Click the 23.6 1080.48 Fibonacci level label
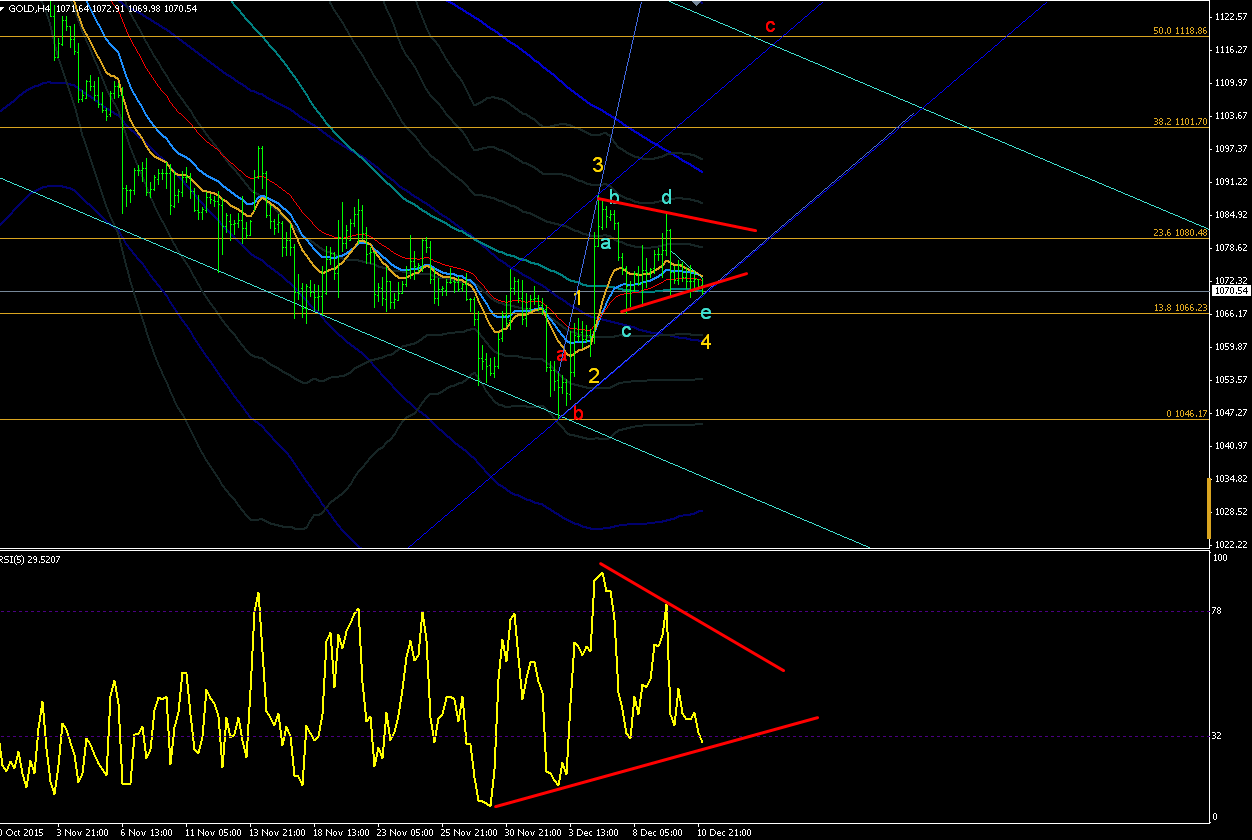 (x=1180, y=232)
